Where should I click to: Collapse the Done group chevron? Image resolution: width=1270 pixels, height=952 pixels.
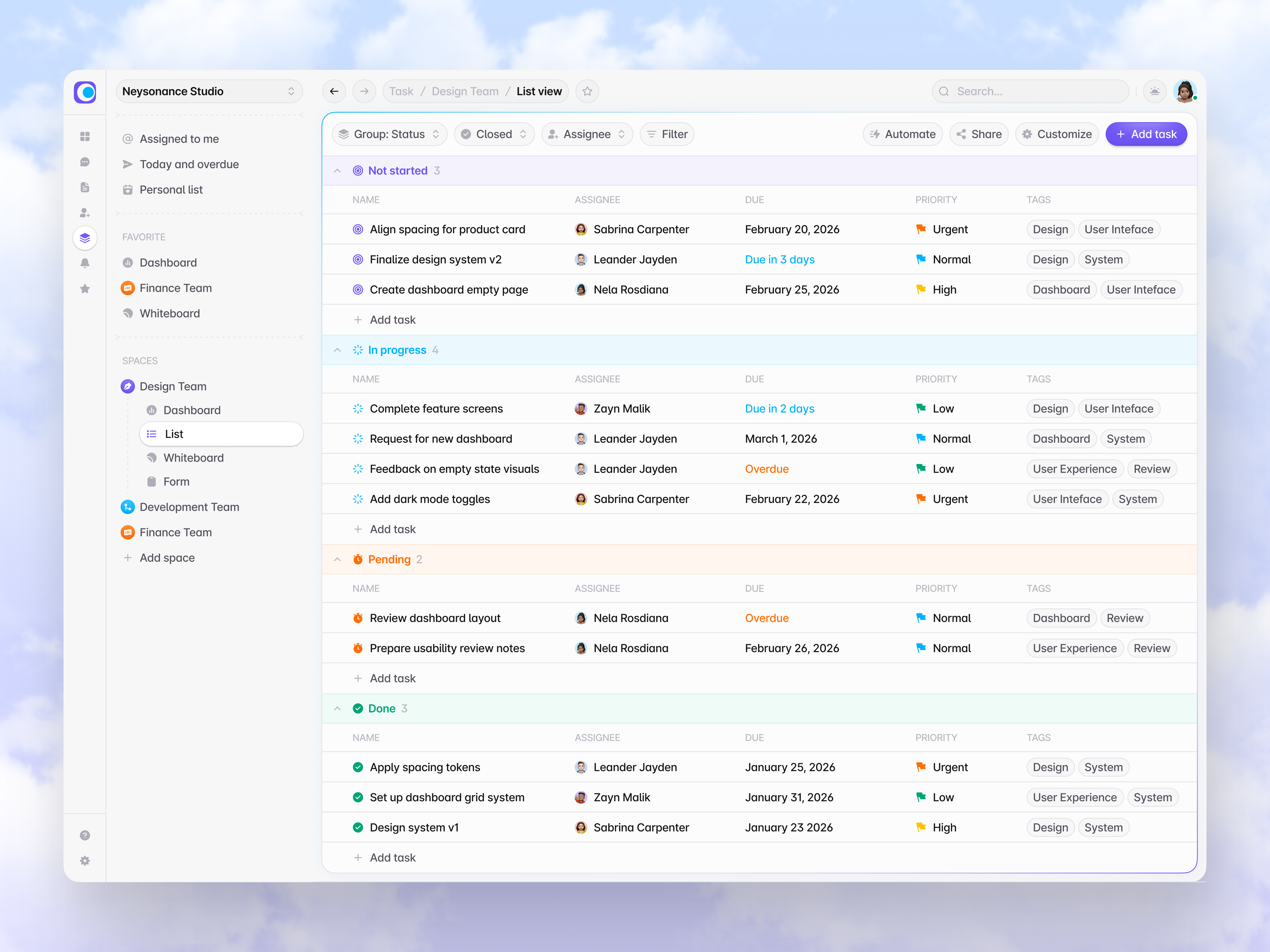(338, 709)
